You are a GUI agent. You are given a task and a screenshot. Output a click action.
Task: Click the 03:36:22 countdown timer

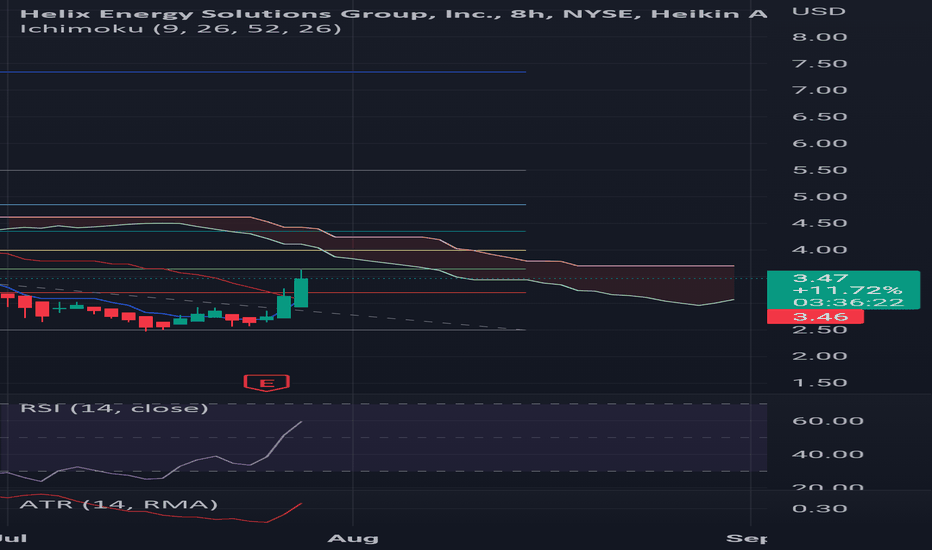pyautogui.click(x=848, y=302)
